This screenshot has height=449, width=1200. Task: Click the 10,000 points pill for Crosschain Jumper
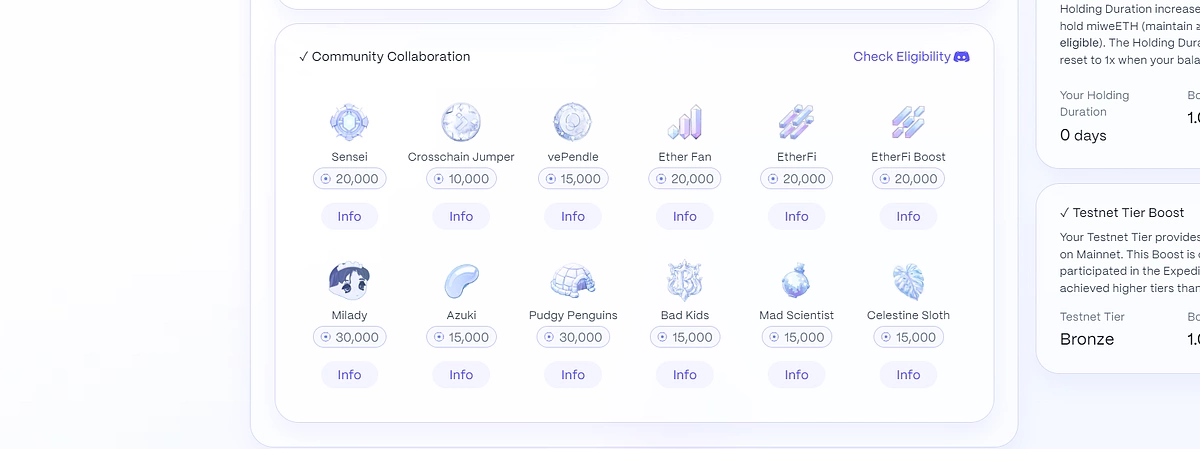coord(461,179)
